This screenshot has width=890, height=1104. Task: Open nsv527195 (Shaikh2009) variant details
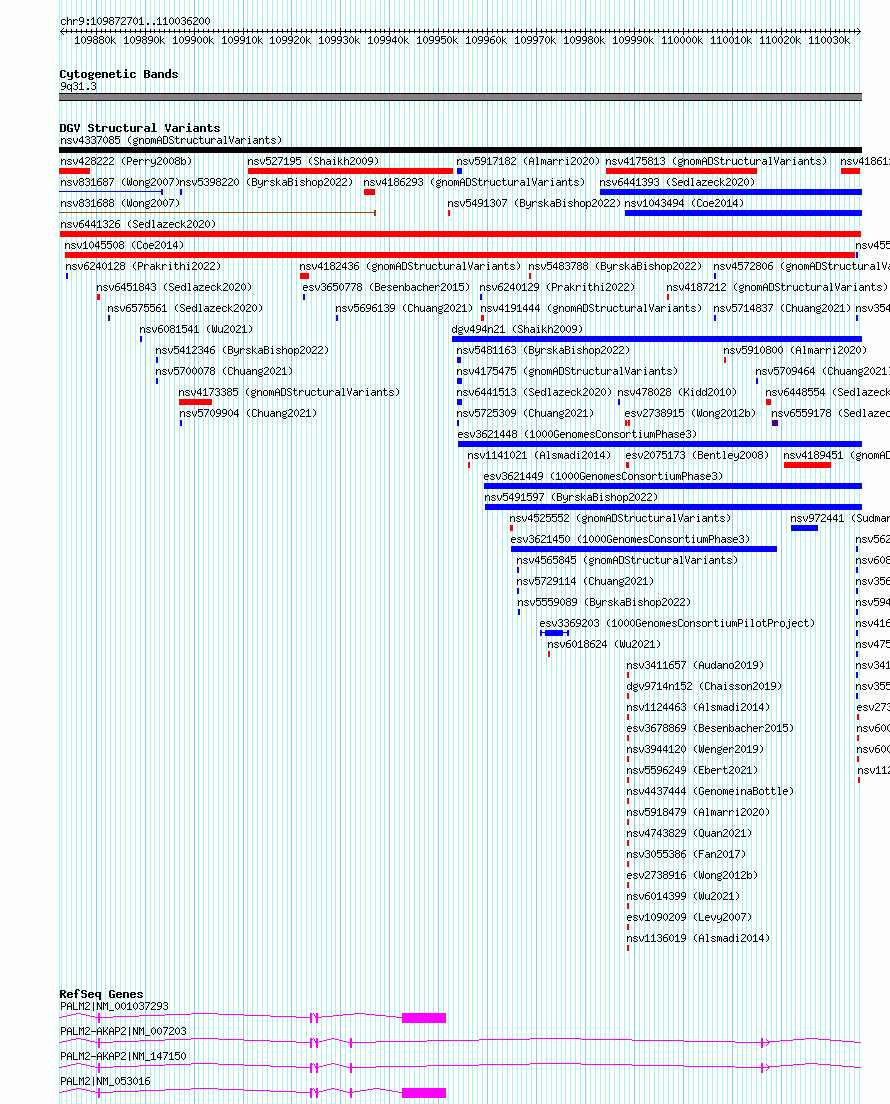[313, 162]
